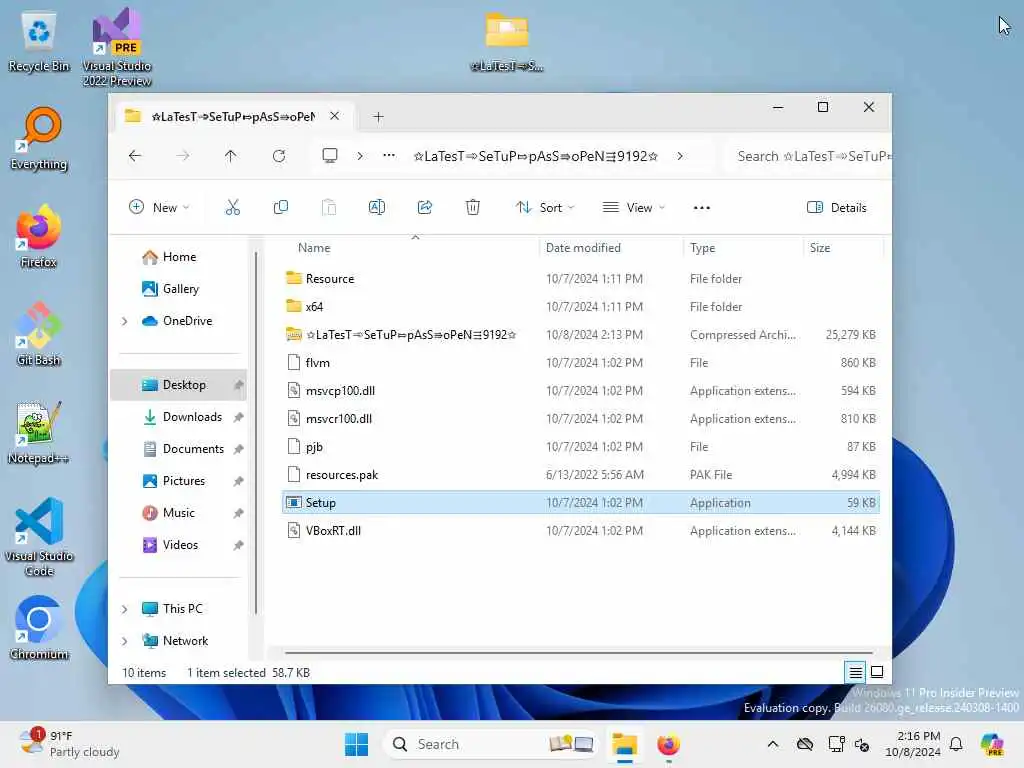The height and width of the screenshot is (768, 1024).
Task: Click the navigation pane vertical scrollbar
Action: (256, 431)
